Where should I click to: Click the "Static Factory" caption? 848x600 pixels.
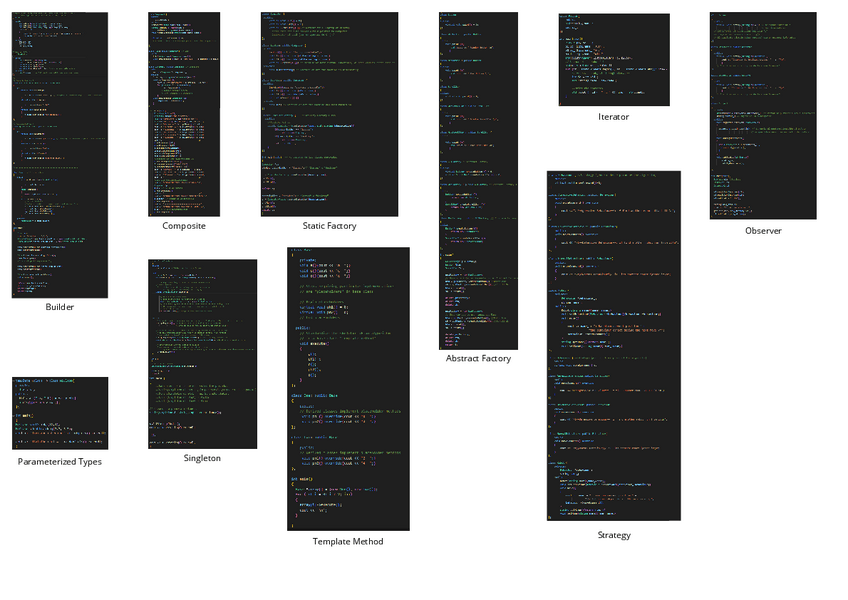tap(329, 226)
